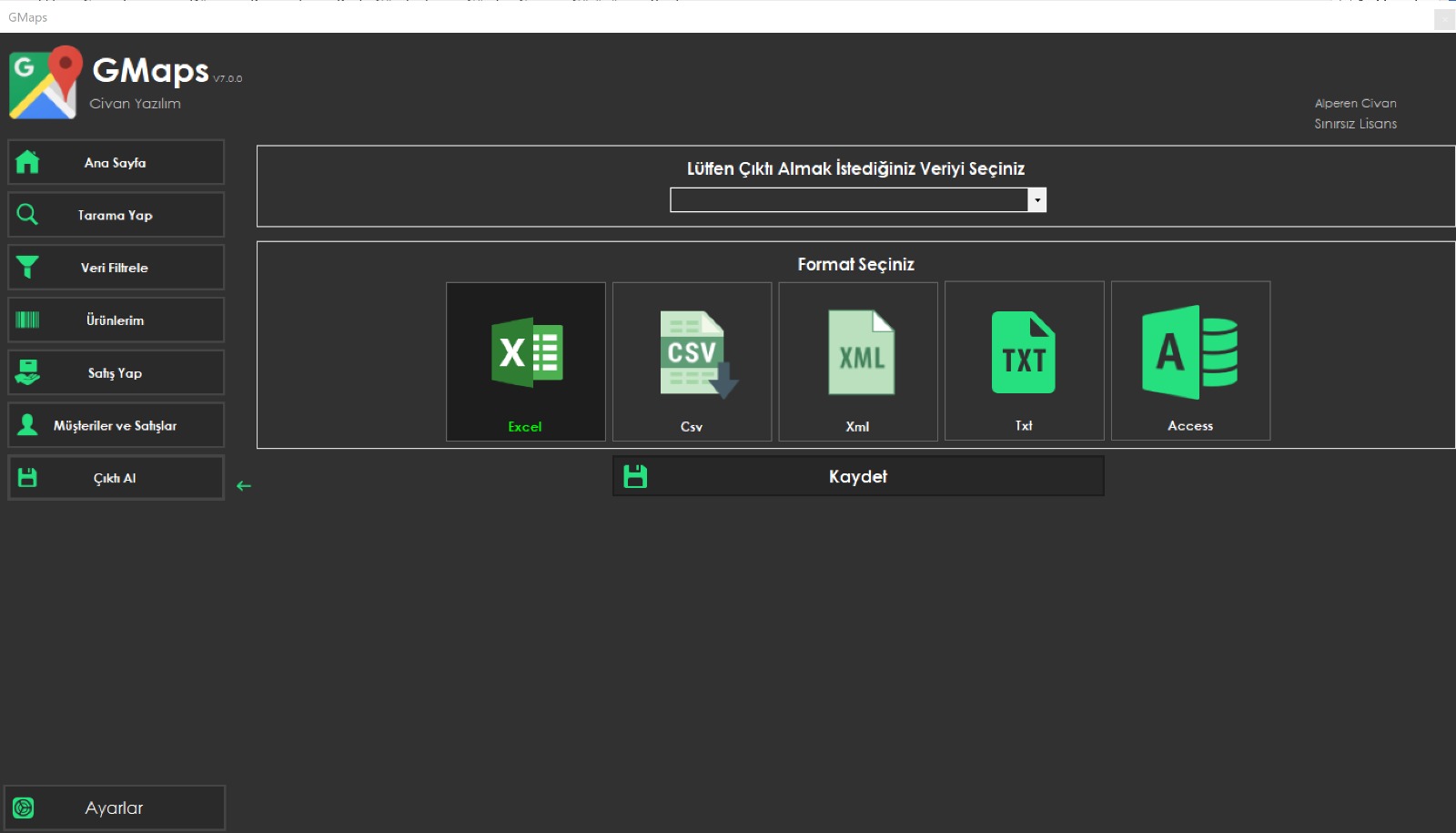This screenshot has width=1456, height=833.
Task: Click the floppy disk icon on Kaydet
Action: [635, 476]
